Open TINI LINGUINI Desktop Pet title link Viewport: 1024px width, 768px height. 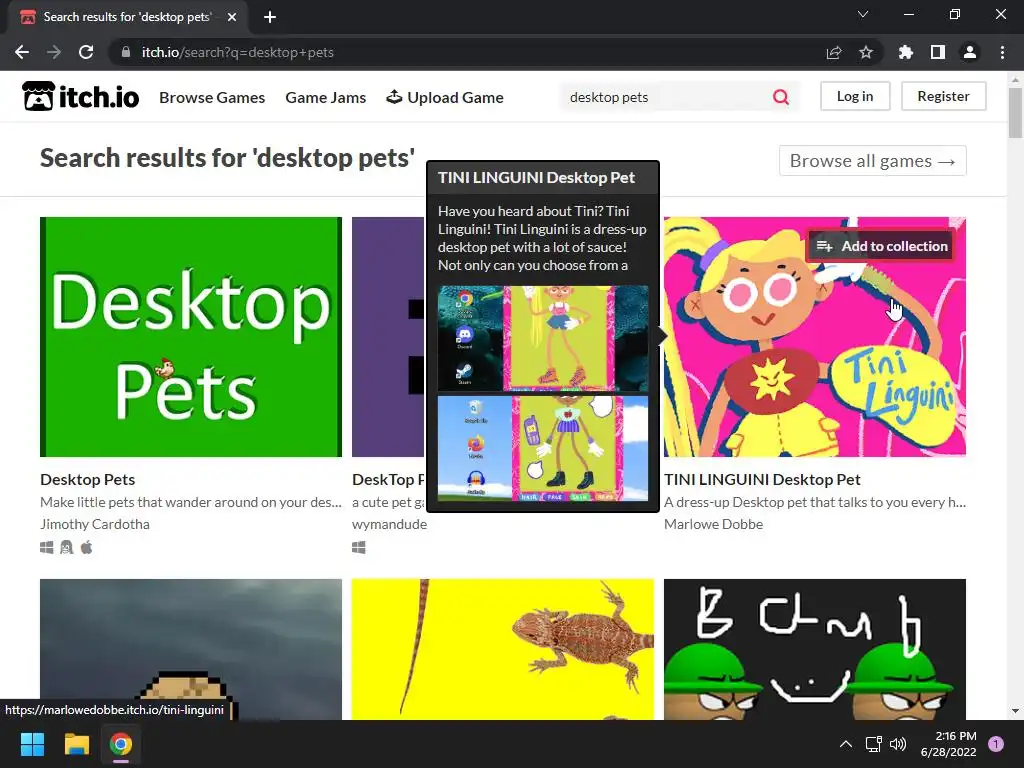[x=762, y=479]
